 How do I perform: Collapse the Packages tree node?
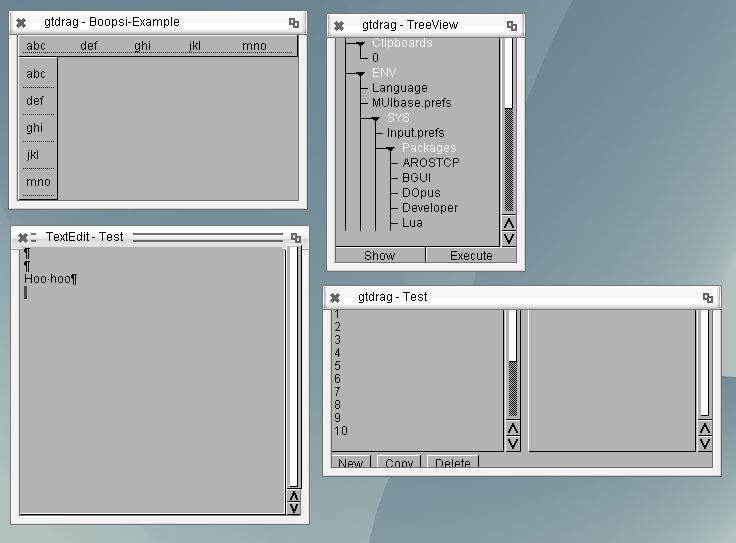(390, 149)
